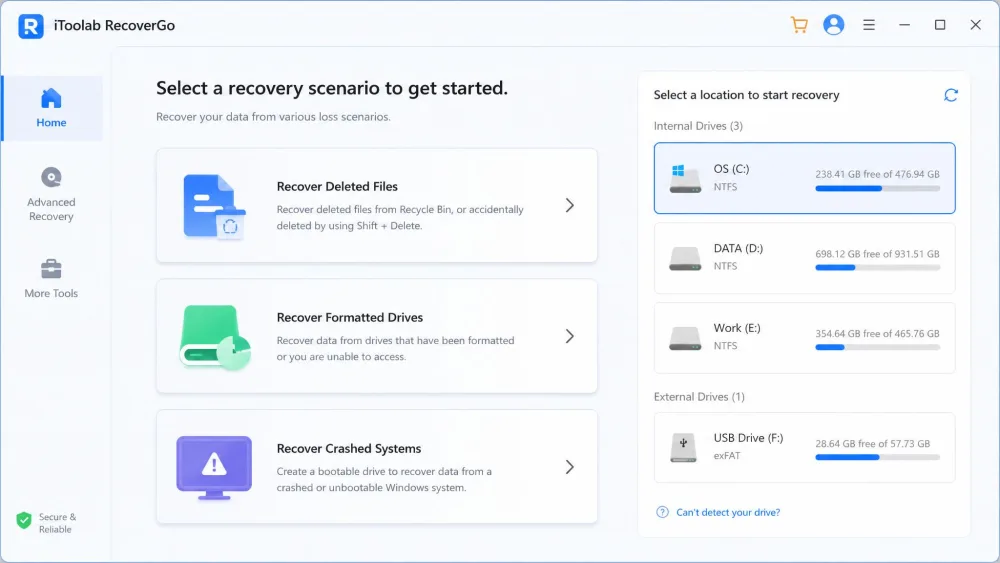The image size is (1000, 563).
Task: Expand the Recover Formatted Drives chevron
Action: (x=570, y=336)
